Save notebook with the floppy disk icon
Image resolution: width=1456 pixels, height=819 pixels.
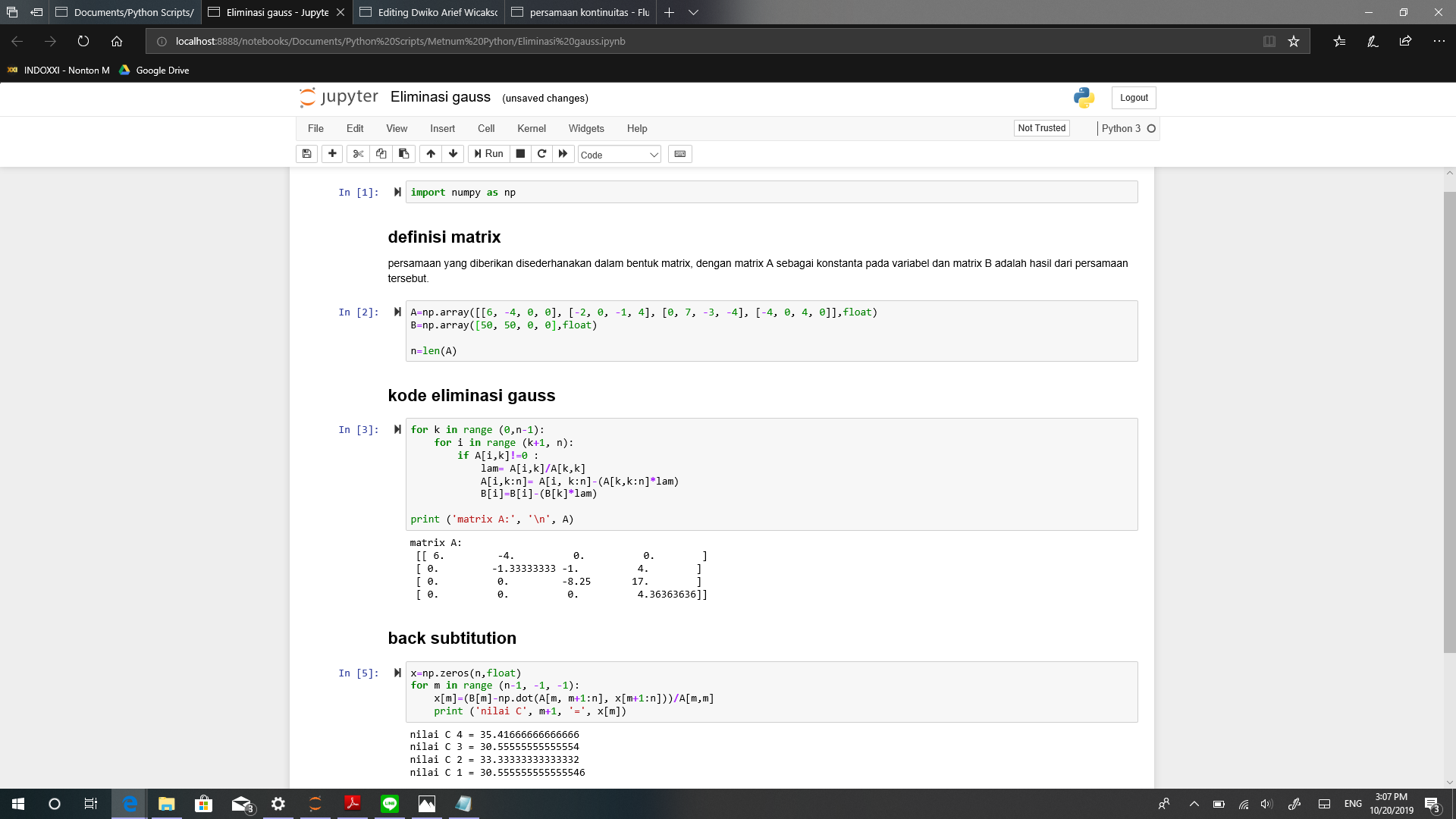(x=306, y=154)
